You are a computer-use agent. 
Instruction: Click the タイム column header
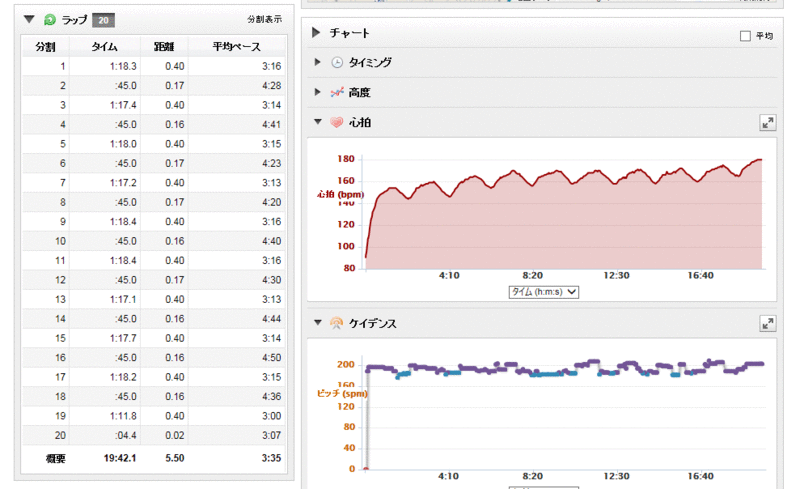click(104, 46)
